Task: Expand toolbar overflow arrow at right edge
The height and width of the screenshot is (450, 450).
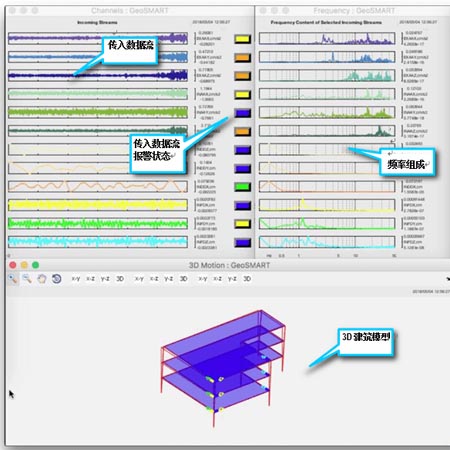Action: [448, 279]
